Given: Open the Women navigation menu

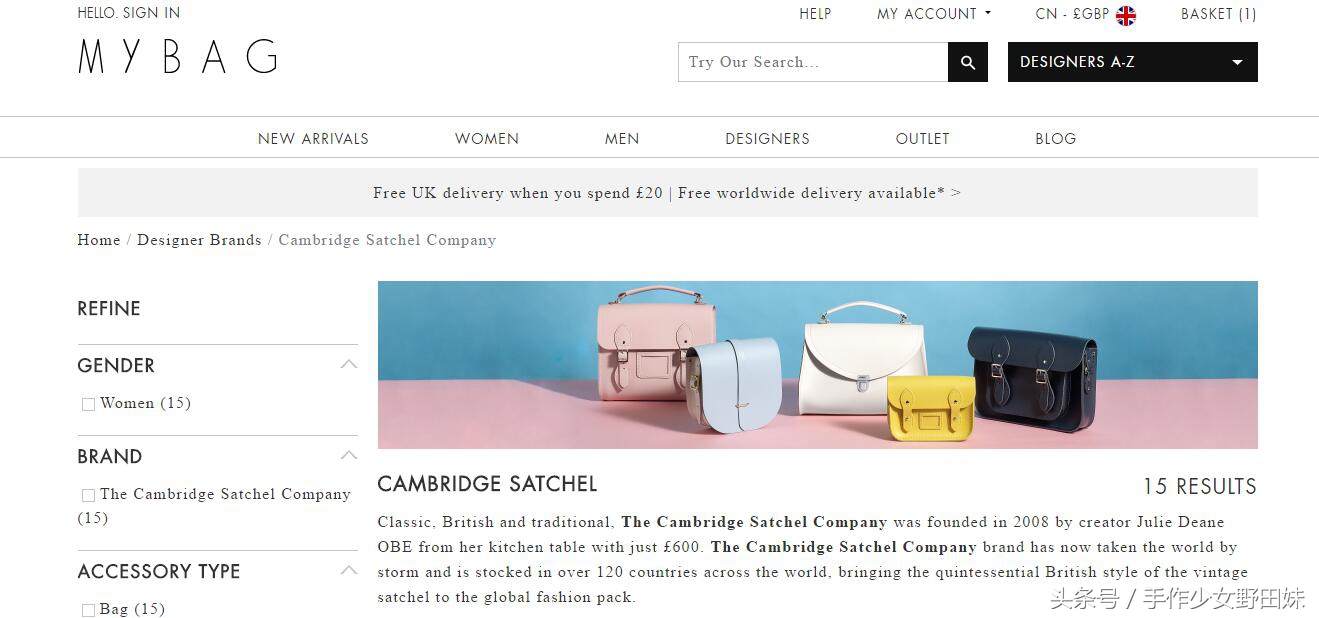Looking at the screenshot, I should (487, 138).
